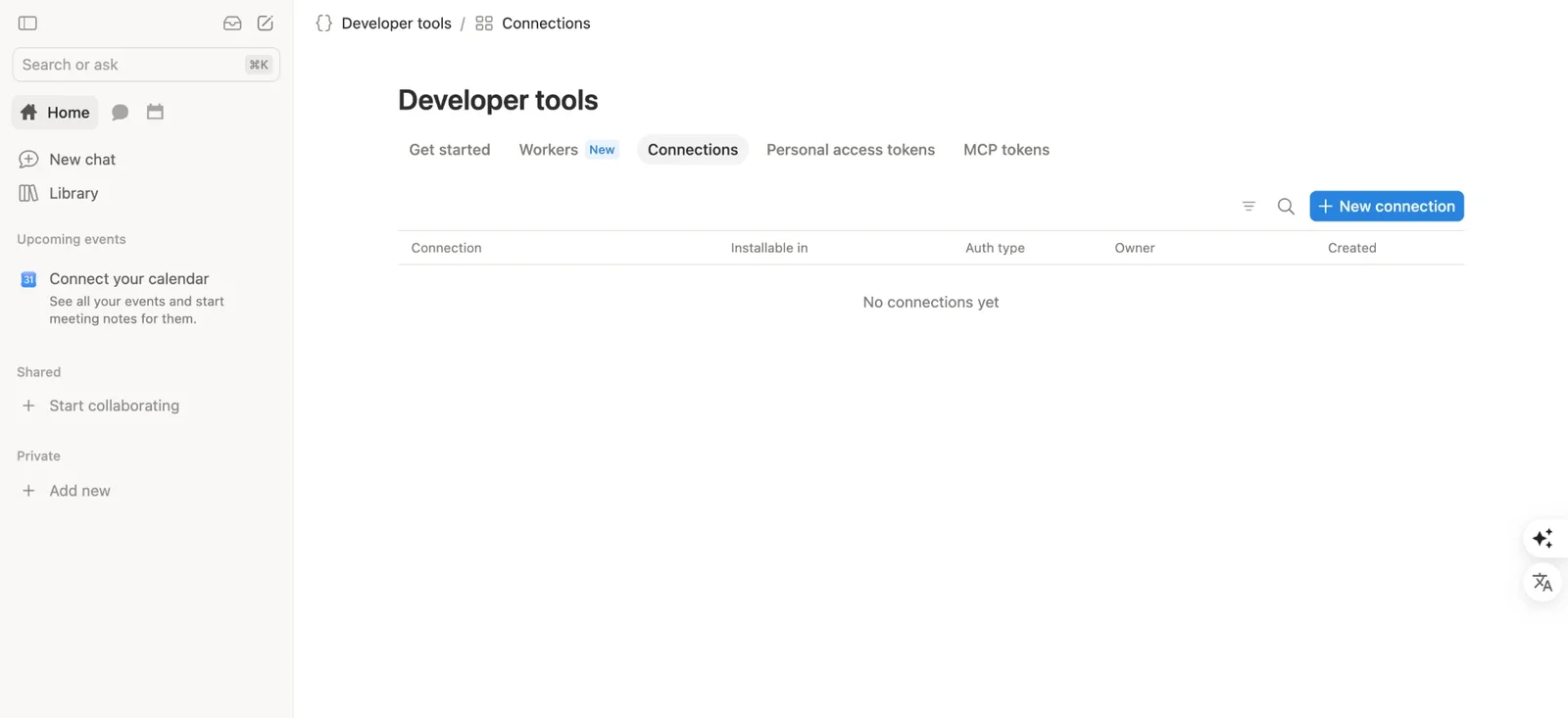Click Connect your calendar
This screenshot has width=1568, height=718.
tap(129, 279)
